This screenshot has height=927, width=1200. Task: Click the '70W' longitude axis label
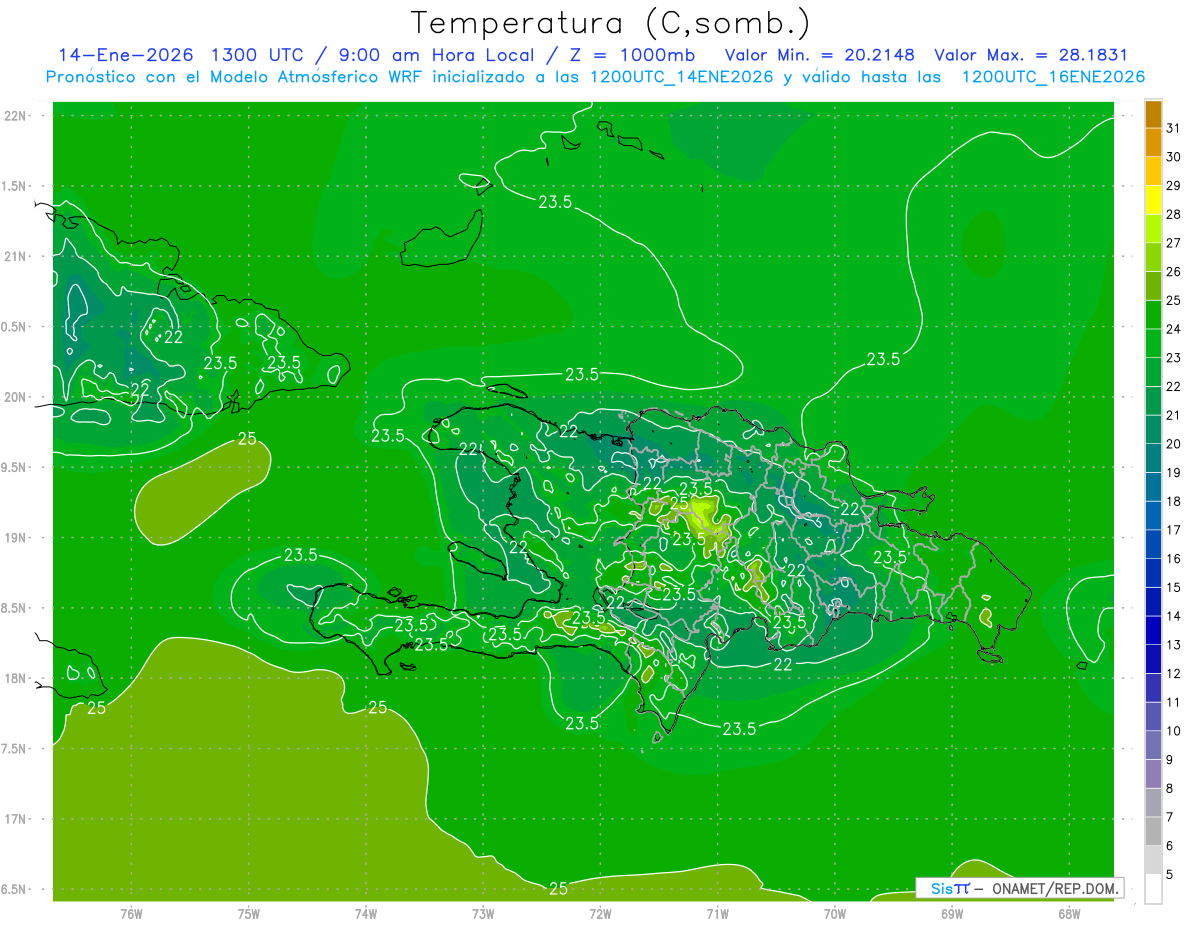(x=835, y=913)
